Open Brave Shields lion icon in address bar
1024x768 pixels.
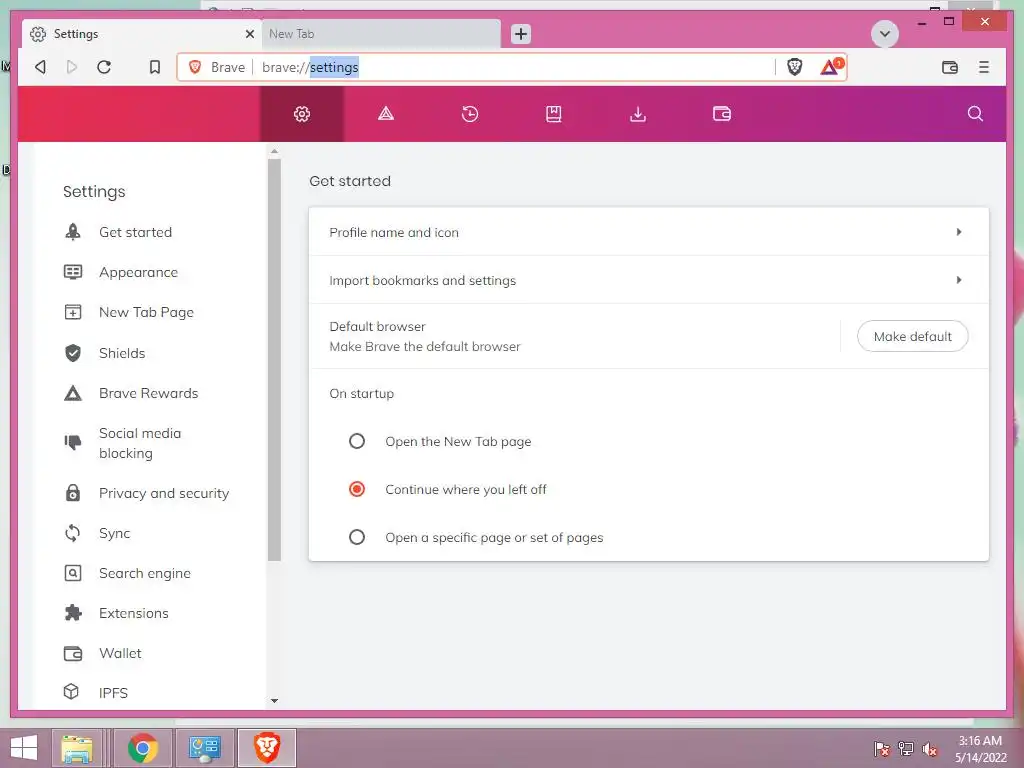coord(794,67)
